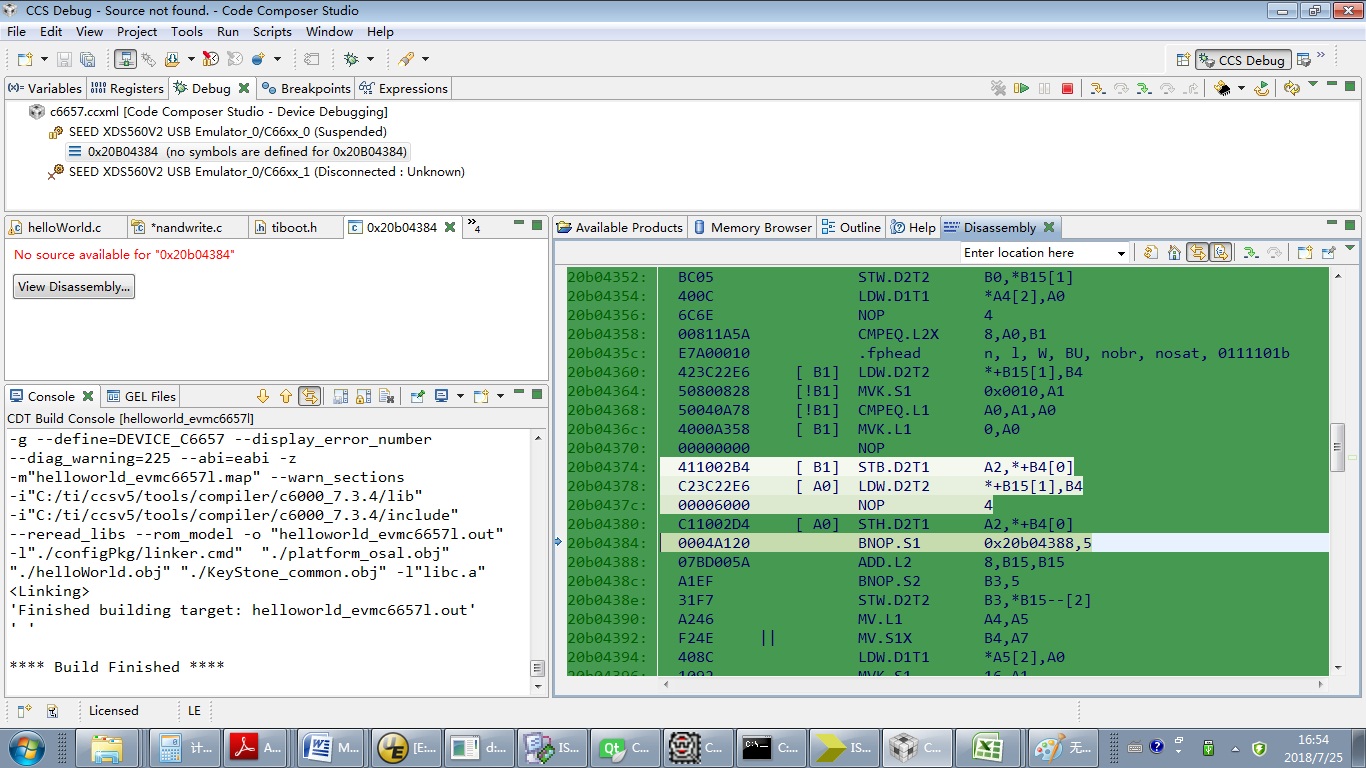Toggle the second highlighted Disassembly toolbar button
The image size is (1366, 768).
(1220, 253)
